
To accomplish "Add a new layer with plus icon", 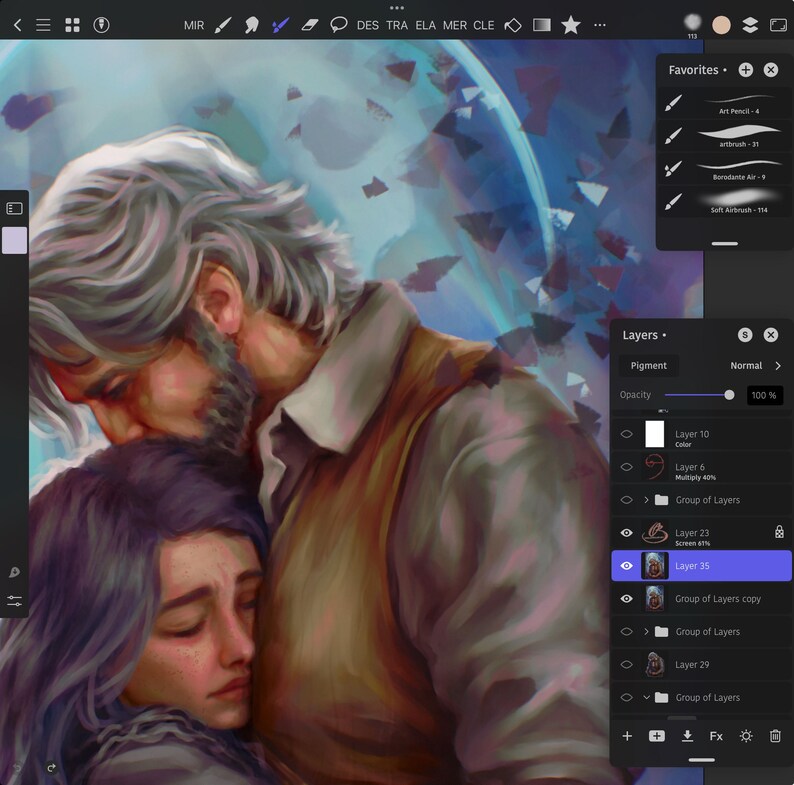I will click(x=627, y=736).
